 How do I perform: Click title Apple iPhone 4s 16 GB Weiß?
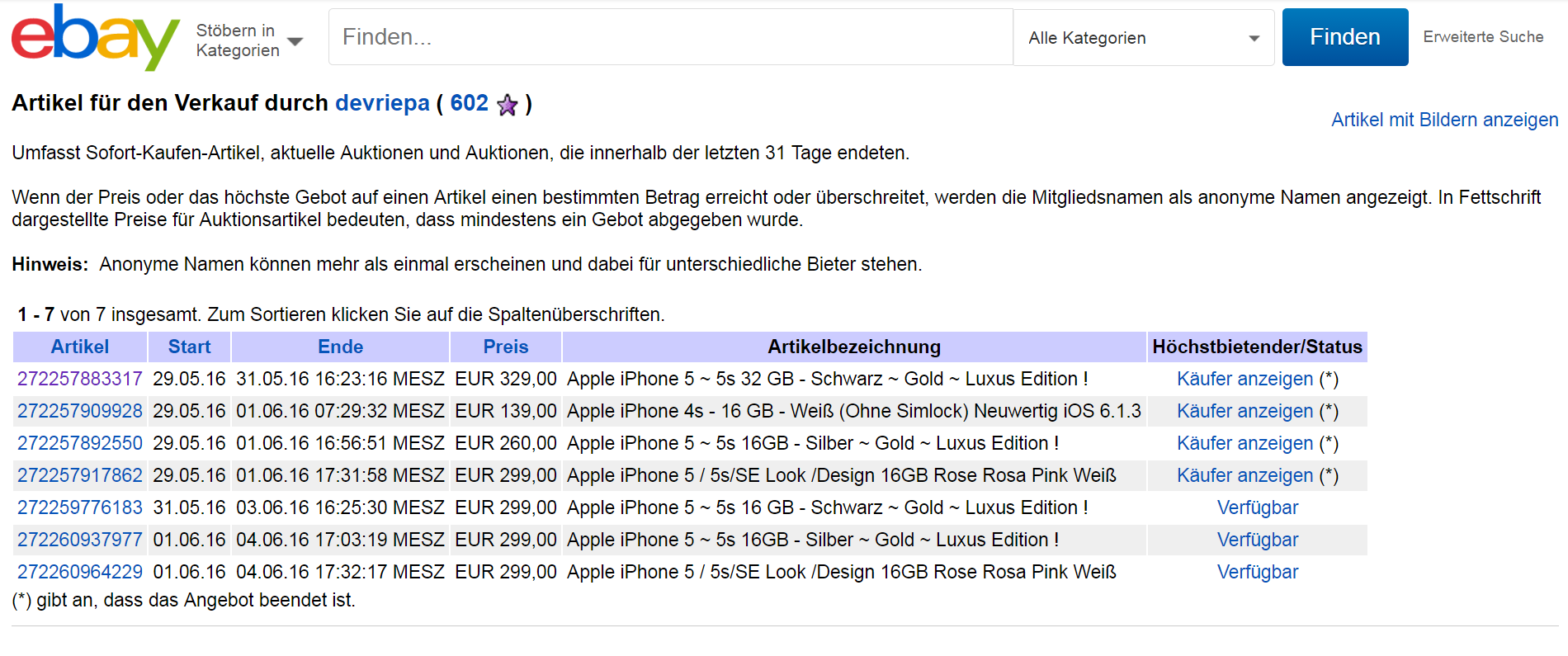854,411
